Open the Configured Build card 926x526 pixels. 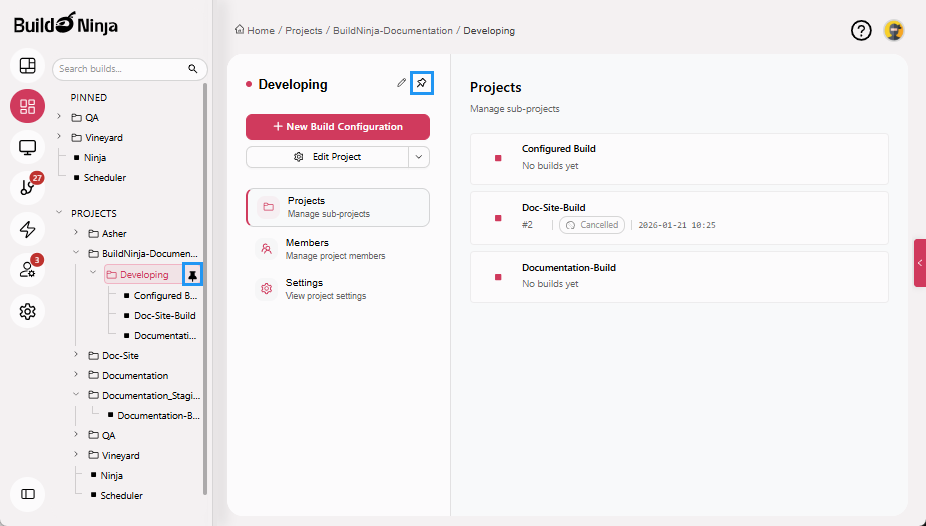pyautogui.click(x=679, y=159)
